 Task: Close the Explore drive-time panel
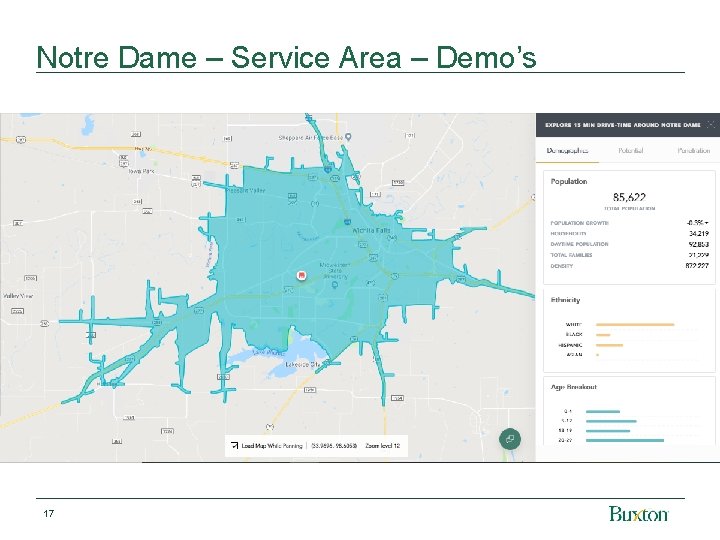pos(711,124)
